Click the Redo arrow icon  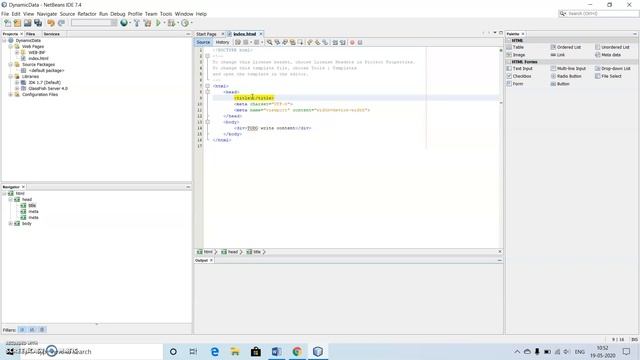[61, 23]
